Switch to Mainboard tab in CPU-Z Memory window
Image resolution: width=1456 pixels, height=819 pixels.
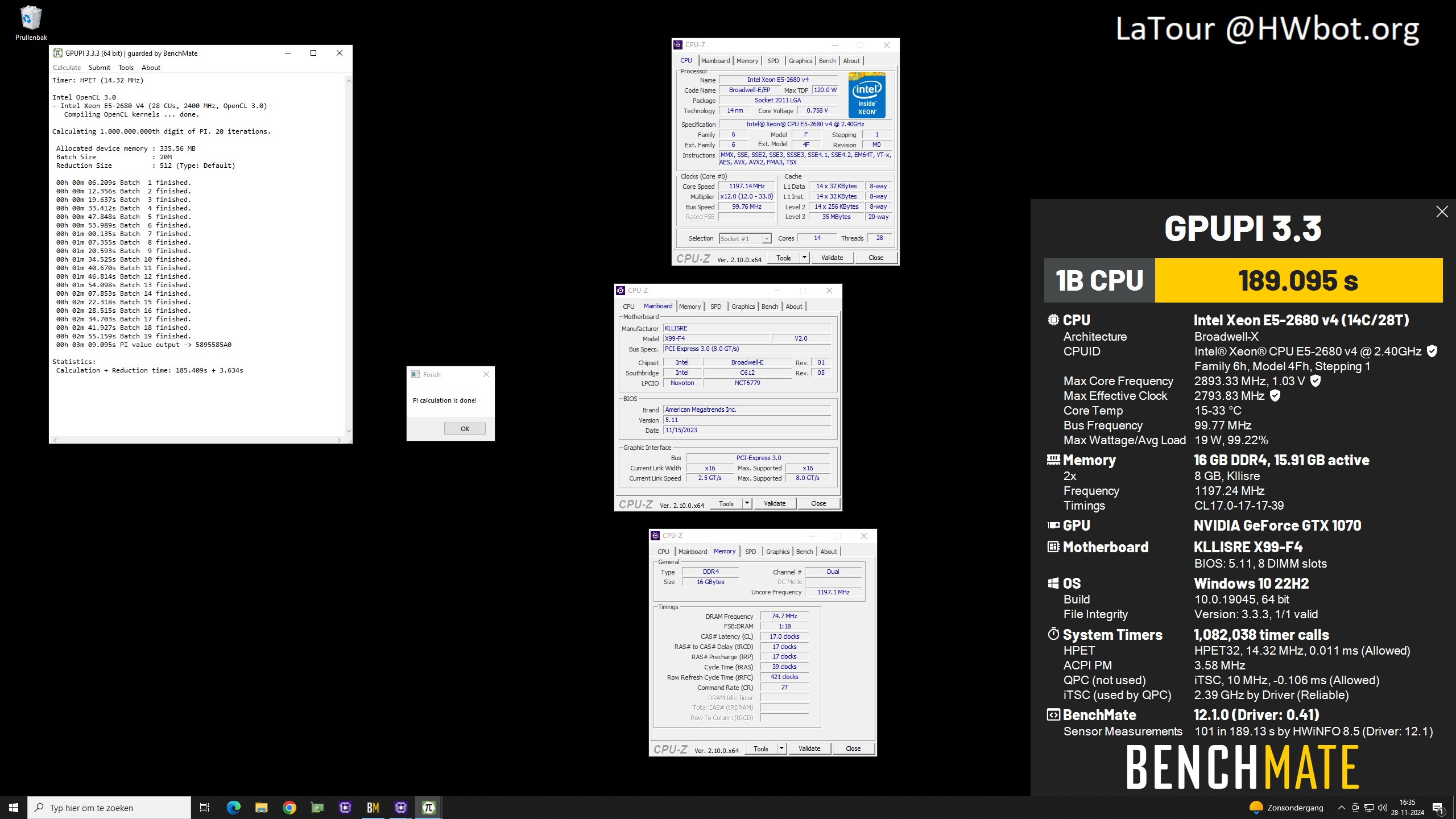click(x=693, y=552)
